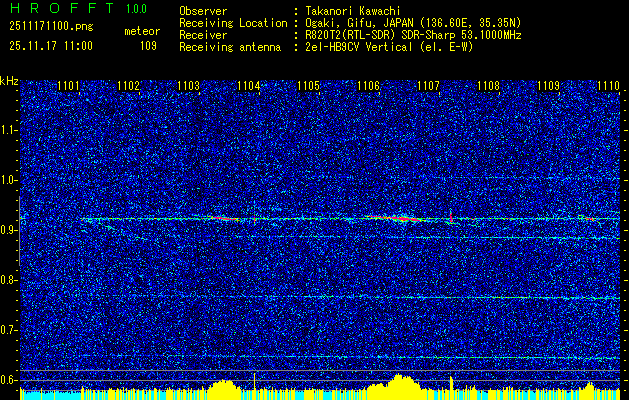Click time marker 1105
Screen dimensions: 629x400
[x=308, y=86]
